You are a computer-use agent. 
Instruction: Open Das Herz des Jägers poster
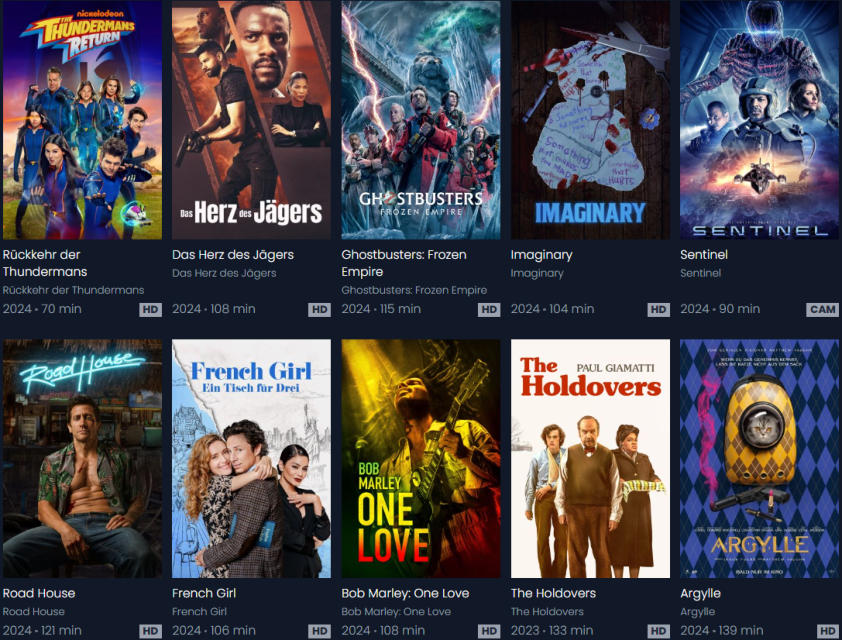(x=251, y=120)
